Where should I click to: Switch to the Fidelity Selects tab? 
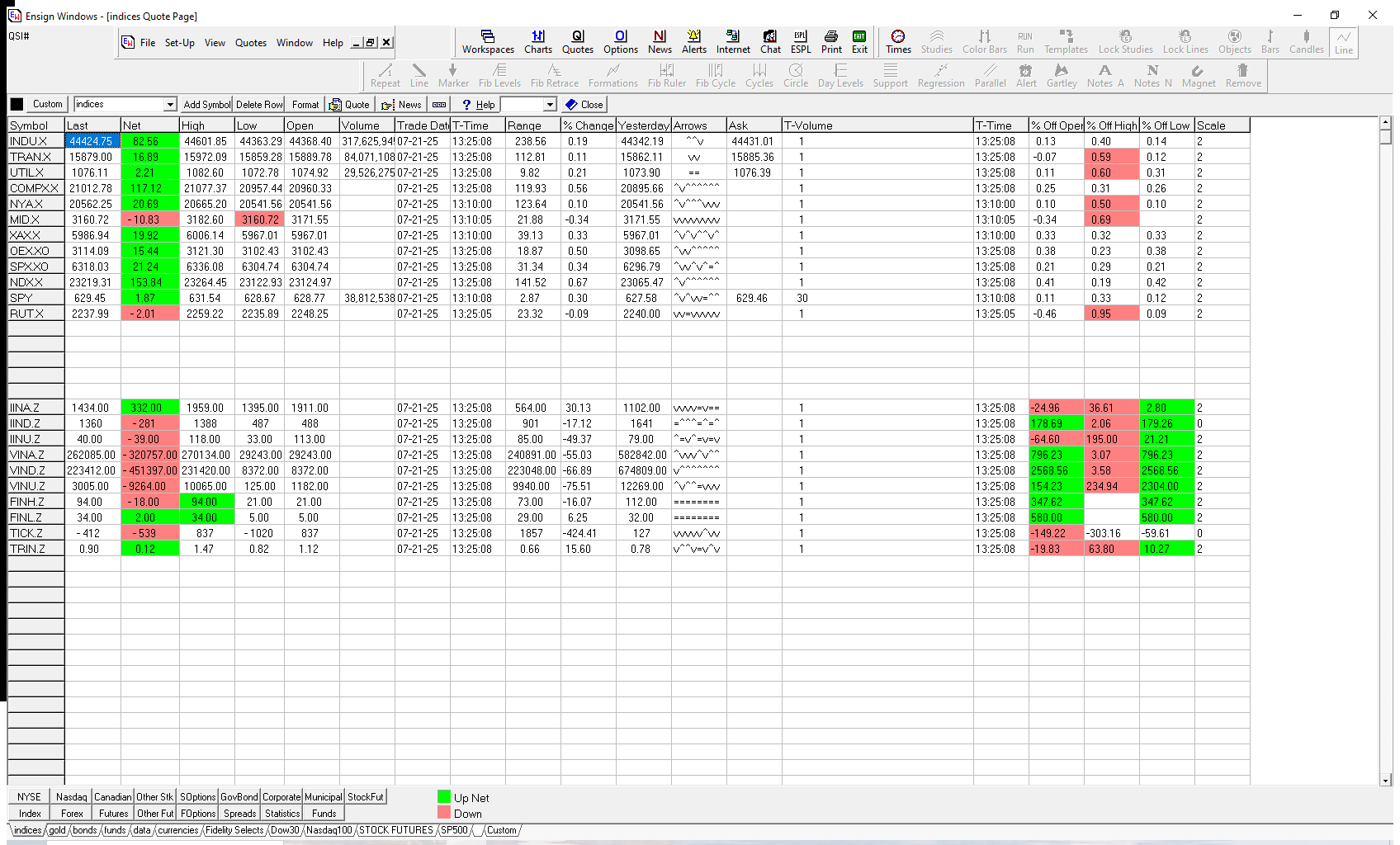234,830
